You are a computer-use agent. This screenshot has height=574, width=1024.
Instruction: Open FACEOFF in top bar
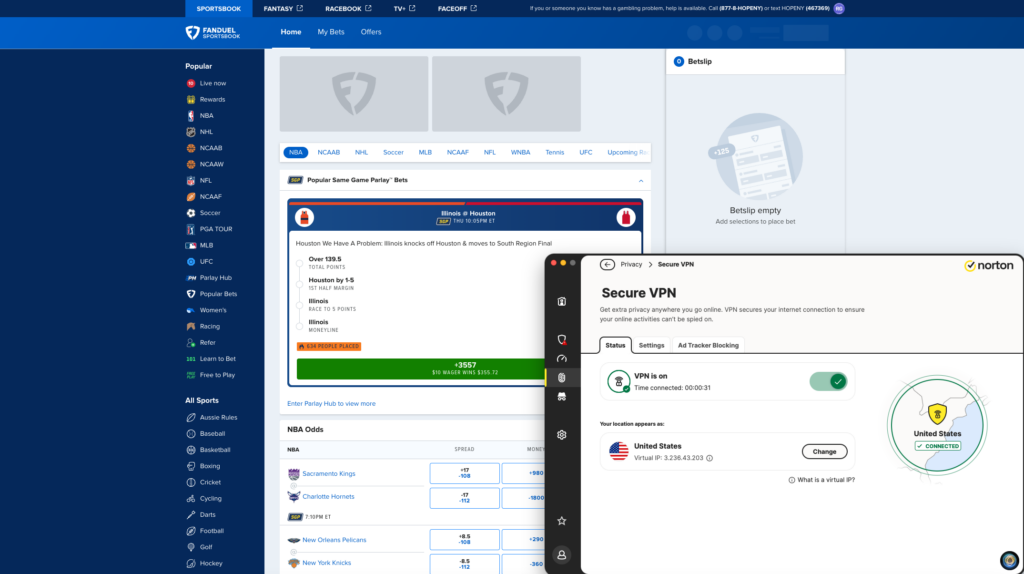point(457,8)
